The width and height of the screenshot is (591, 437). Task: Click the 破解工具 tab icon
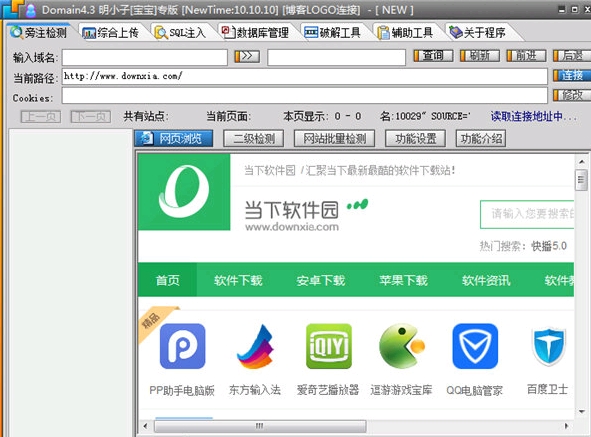tap(311, 32)
